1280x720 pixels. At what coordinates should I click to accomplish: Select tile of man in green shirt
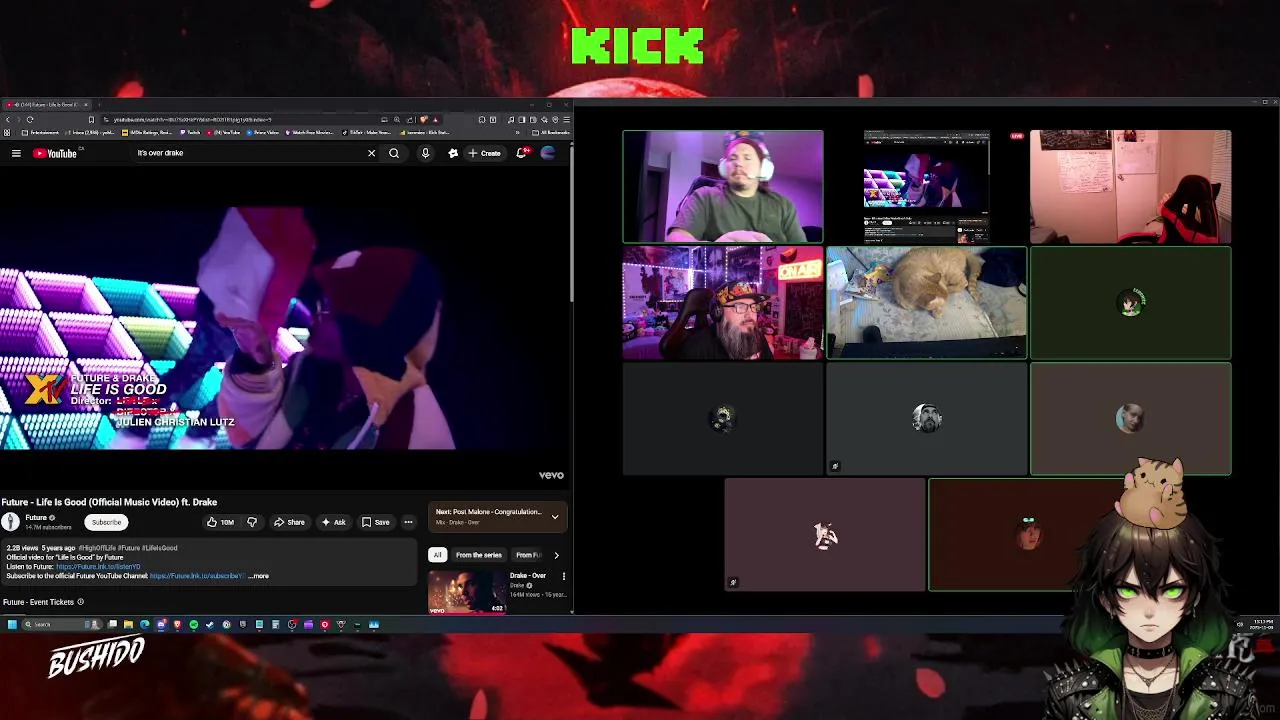point(723,187)
